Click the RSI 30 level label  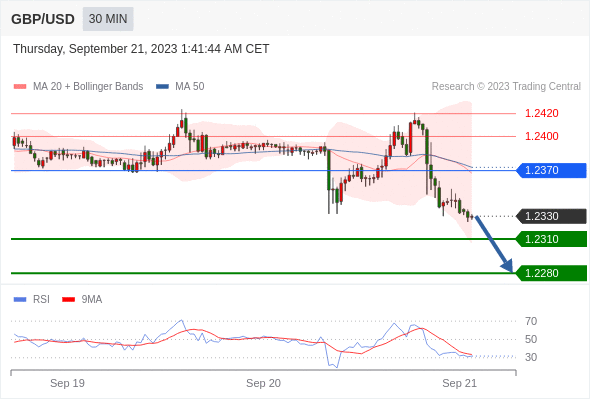(531, 357)
